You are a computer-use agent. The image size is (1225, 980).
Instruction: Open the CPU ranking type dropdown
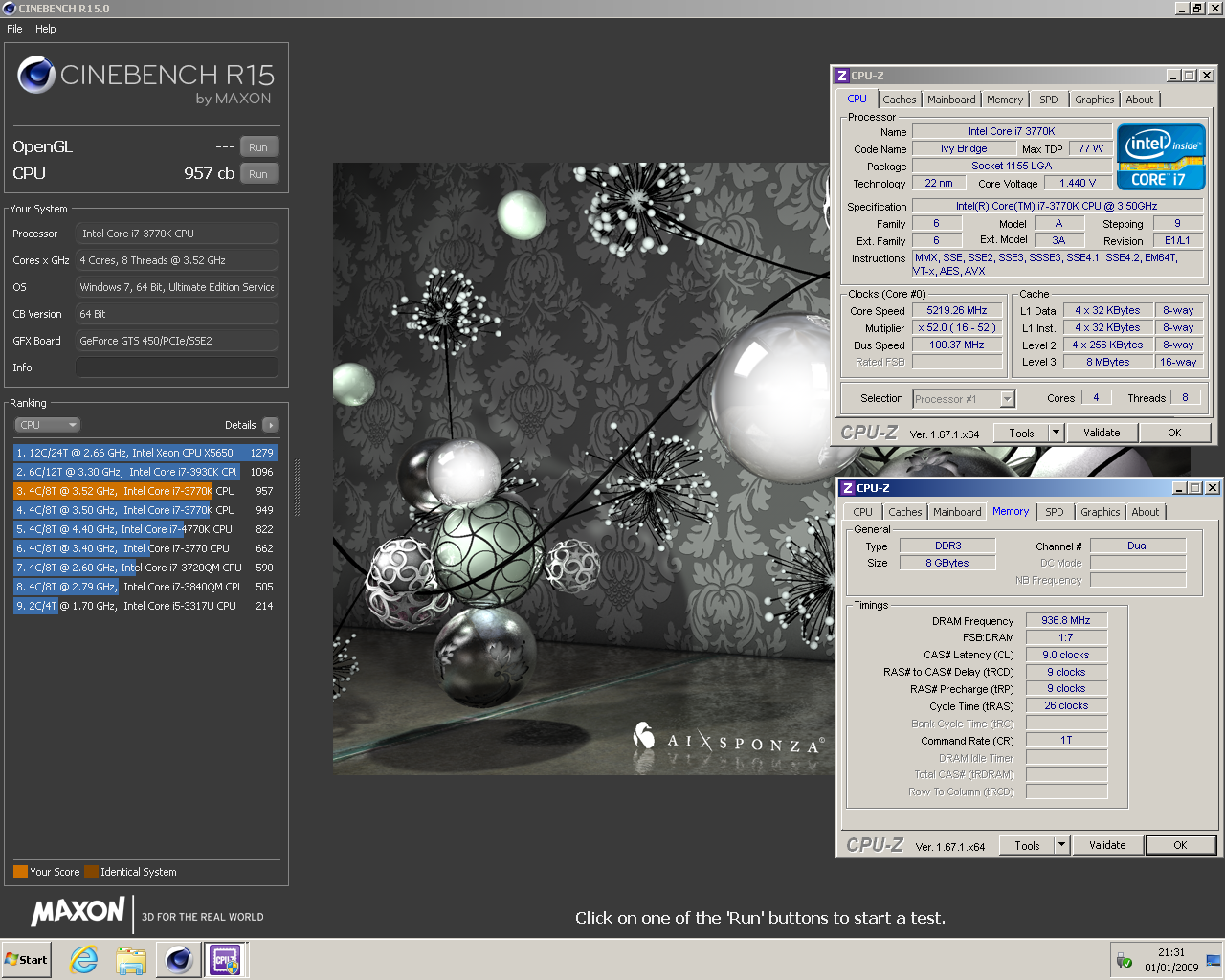coord(47,425)
